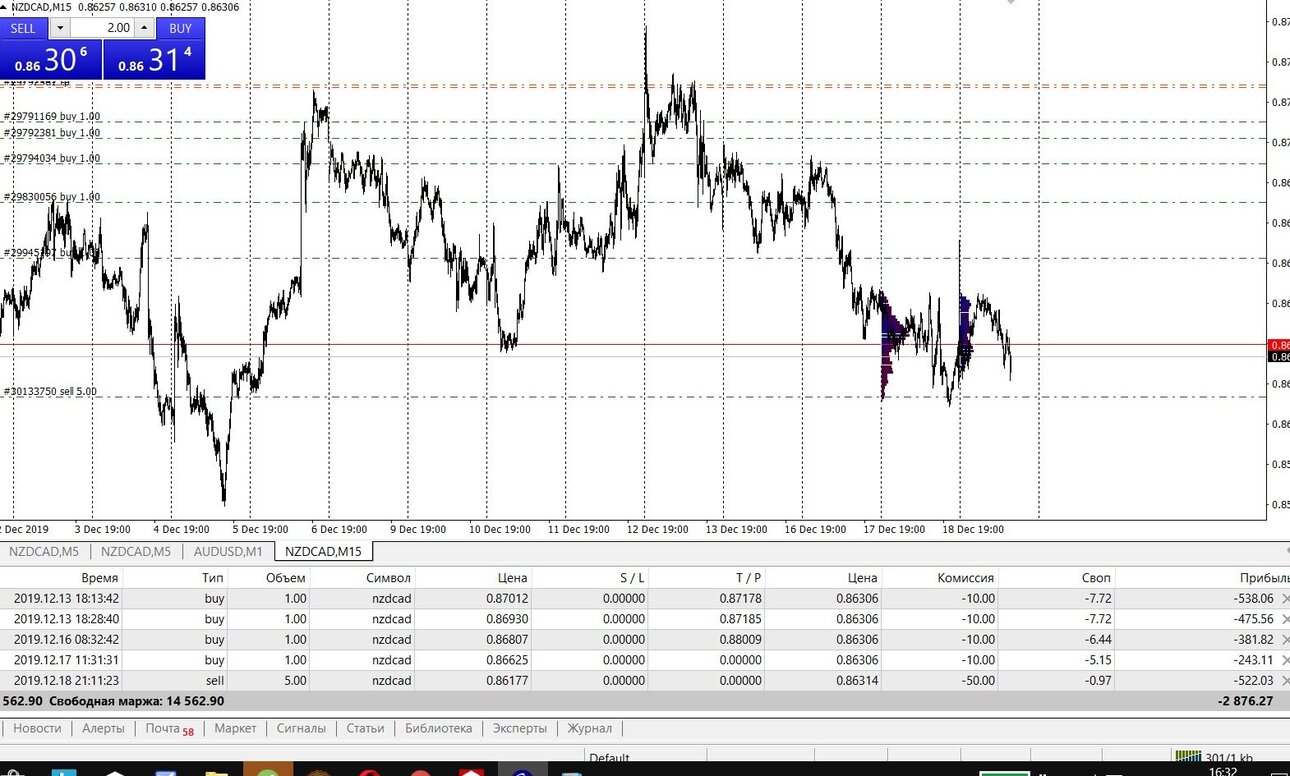Open the Статьи terminal tab
The width and height of the screenshot is (1290, 776).
[365, 728]
